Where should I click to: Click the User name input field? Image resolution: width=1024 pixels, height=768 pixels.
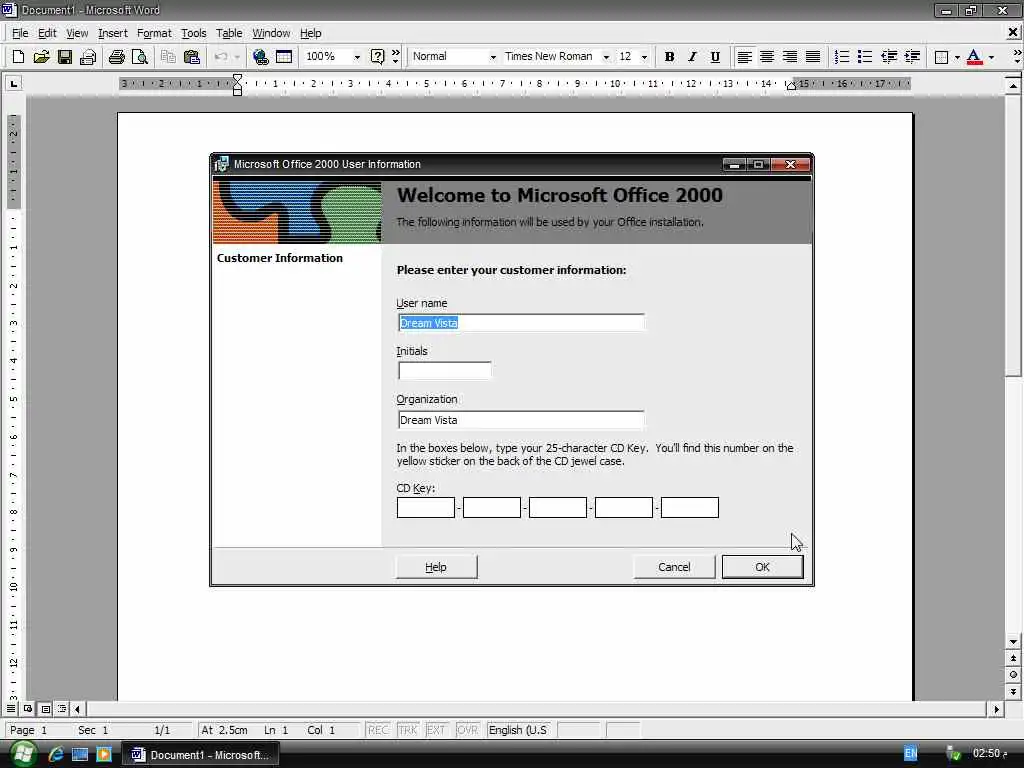(521, 323)
